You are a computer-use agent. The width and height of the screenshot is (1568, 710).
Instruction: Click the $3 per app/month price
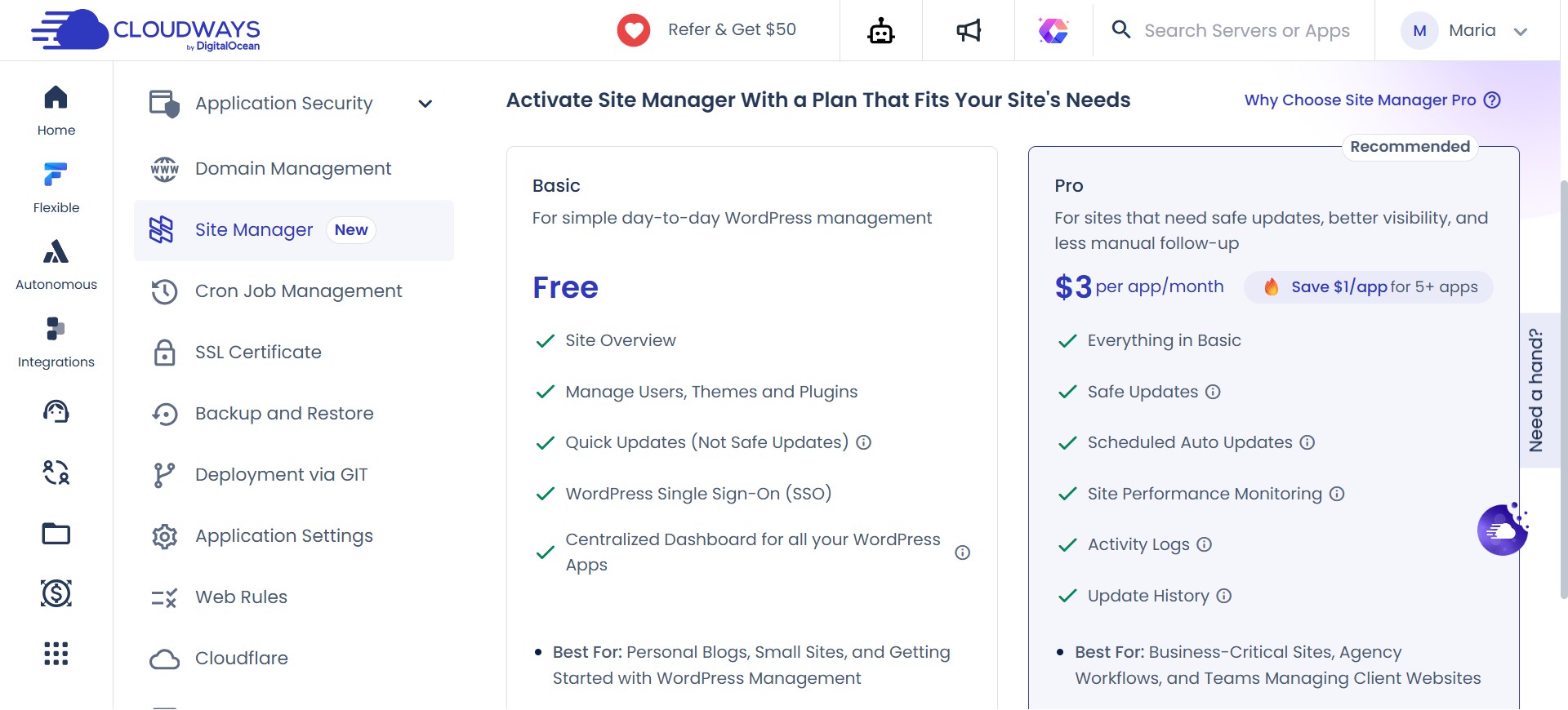pos(1139,287)
